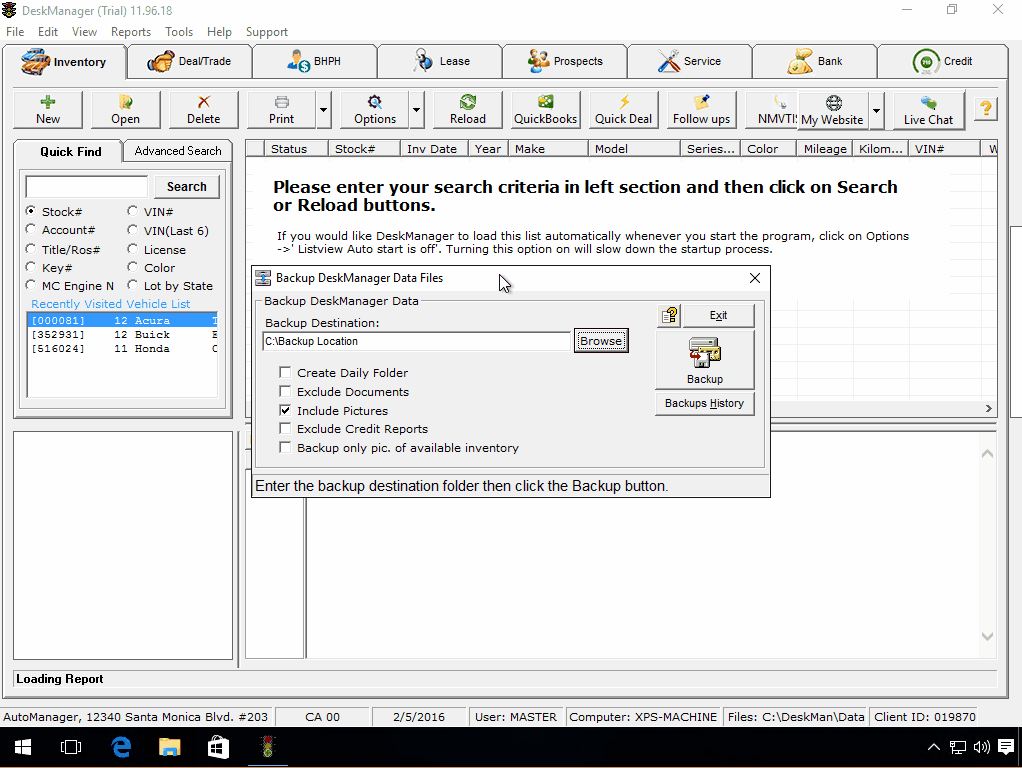Image resolution: width=1022 pixels, height=768 pixels.
Task: Open the Reports menu
Action: tap(130, 32)
